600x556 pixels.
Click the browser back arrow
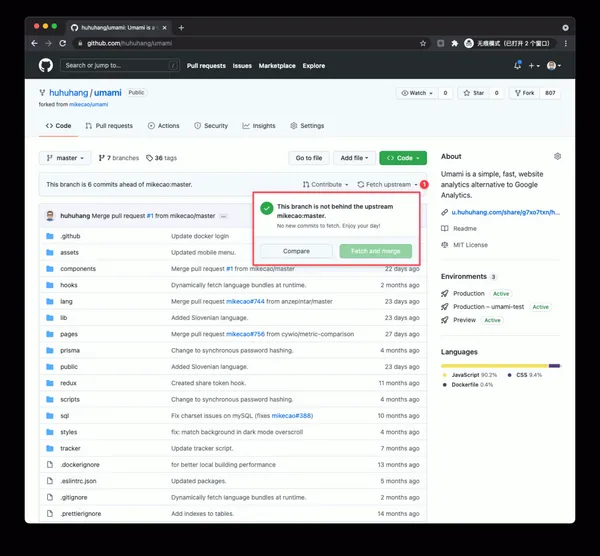[34, 43]
